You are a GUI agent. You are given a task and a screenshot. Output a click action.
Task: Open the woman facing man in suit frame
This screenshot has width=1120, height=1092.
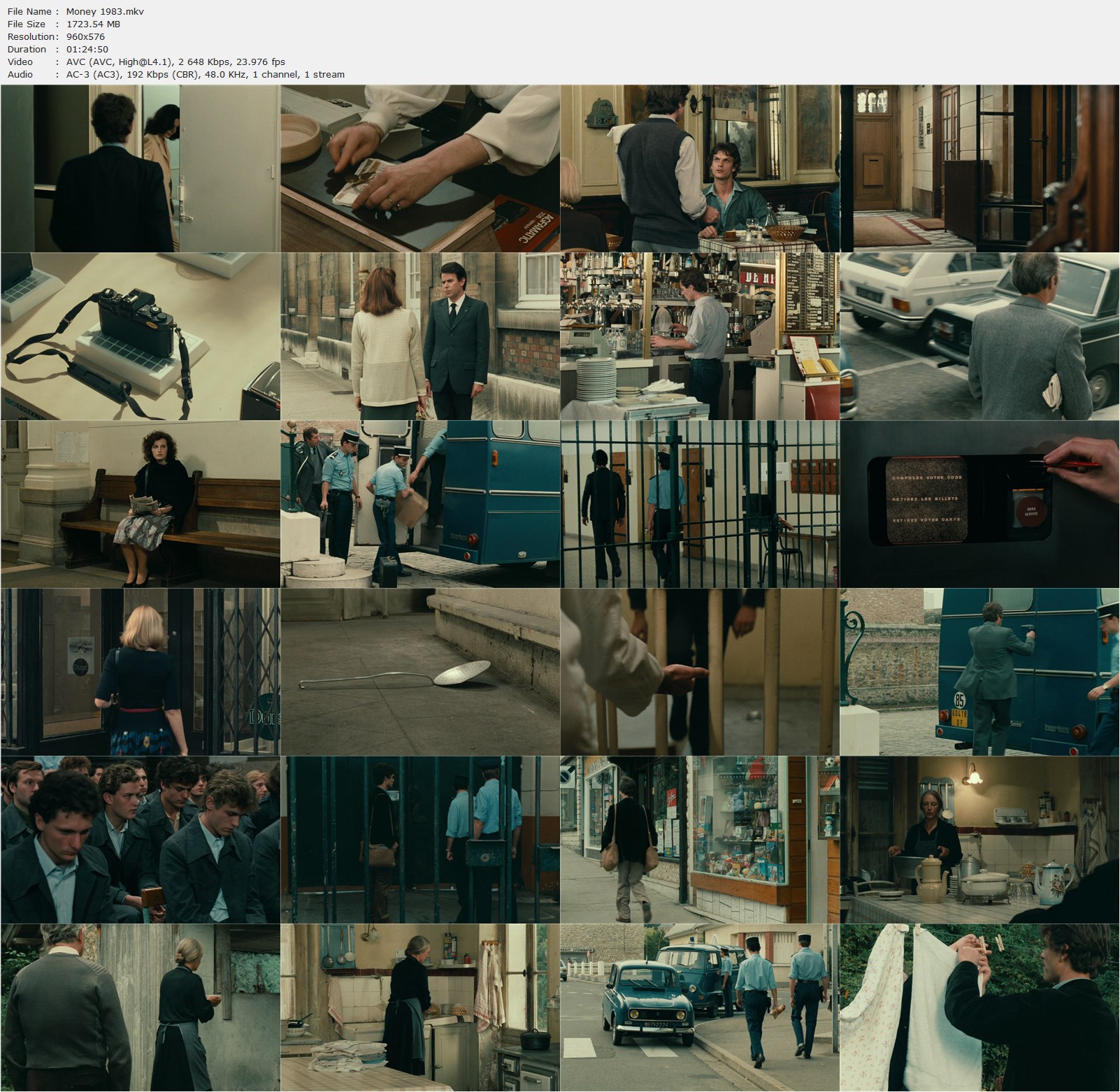click(420, 336)
